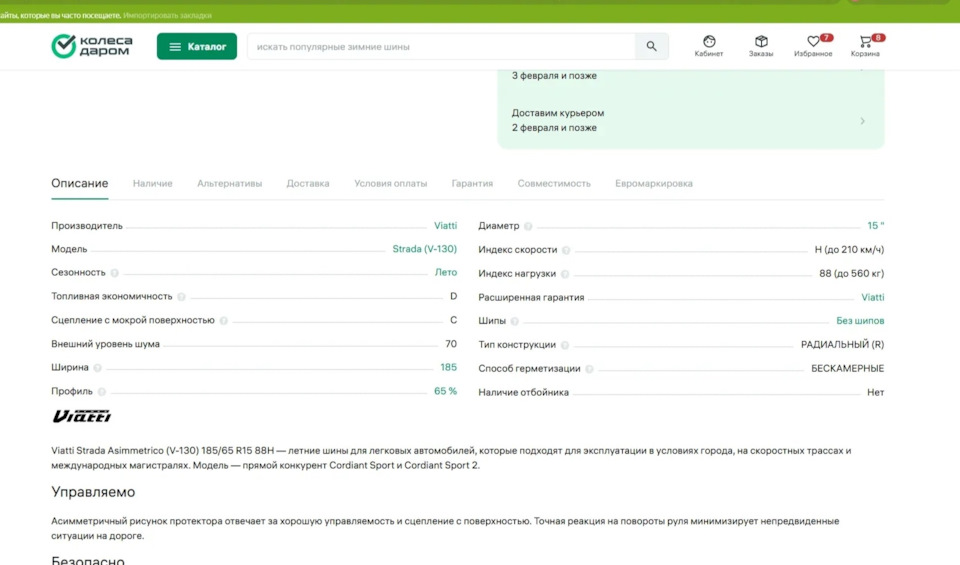Click the БЕСКАМЕРНЫЕ value
960x565 pixels.
coord(847,369)
